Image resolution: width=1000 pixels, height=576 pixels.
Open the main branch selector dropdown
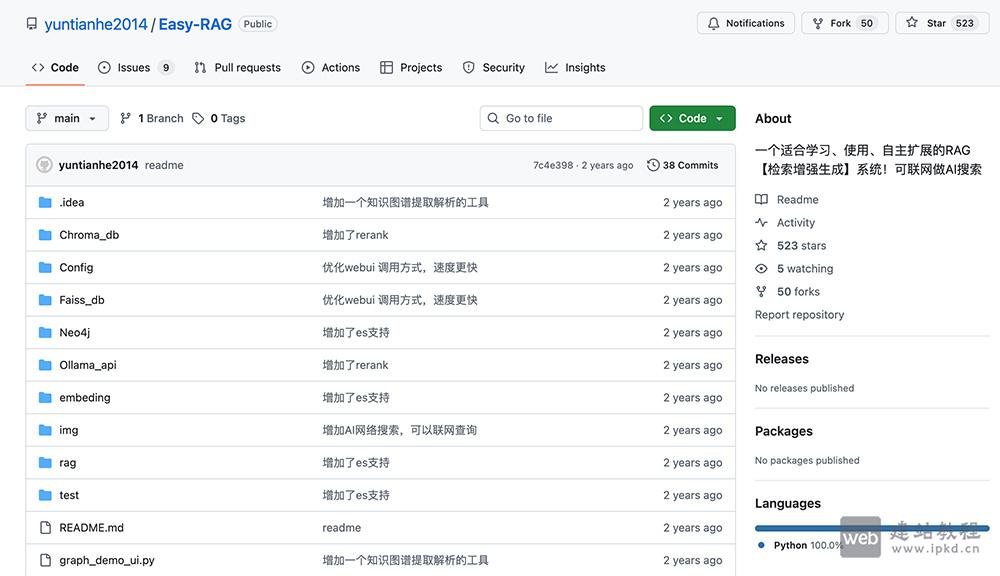[x=66, y=118]
